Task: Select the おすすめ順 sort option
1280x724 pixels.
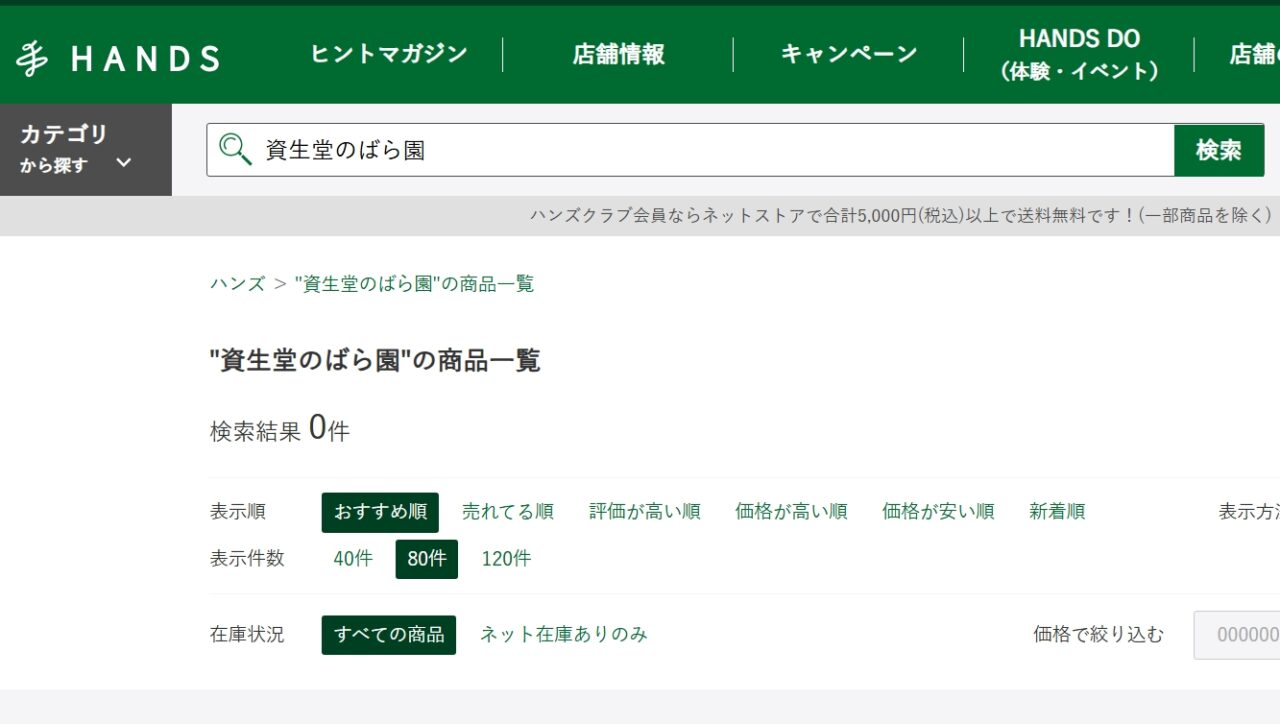Action: click(380, 512)
